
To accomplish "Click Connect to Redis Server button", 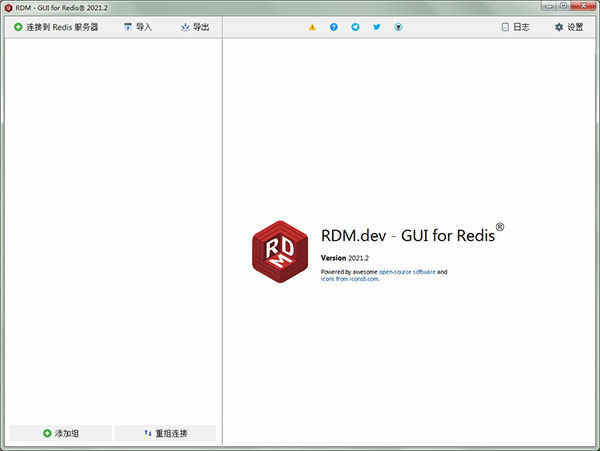I will click(56, 27).
